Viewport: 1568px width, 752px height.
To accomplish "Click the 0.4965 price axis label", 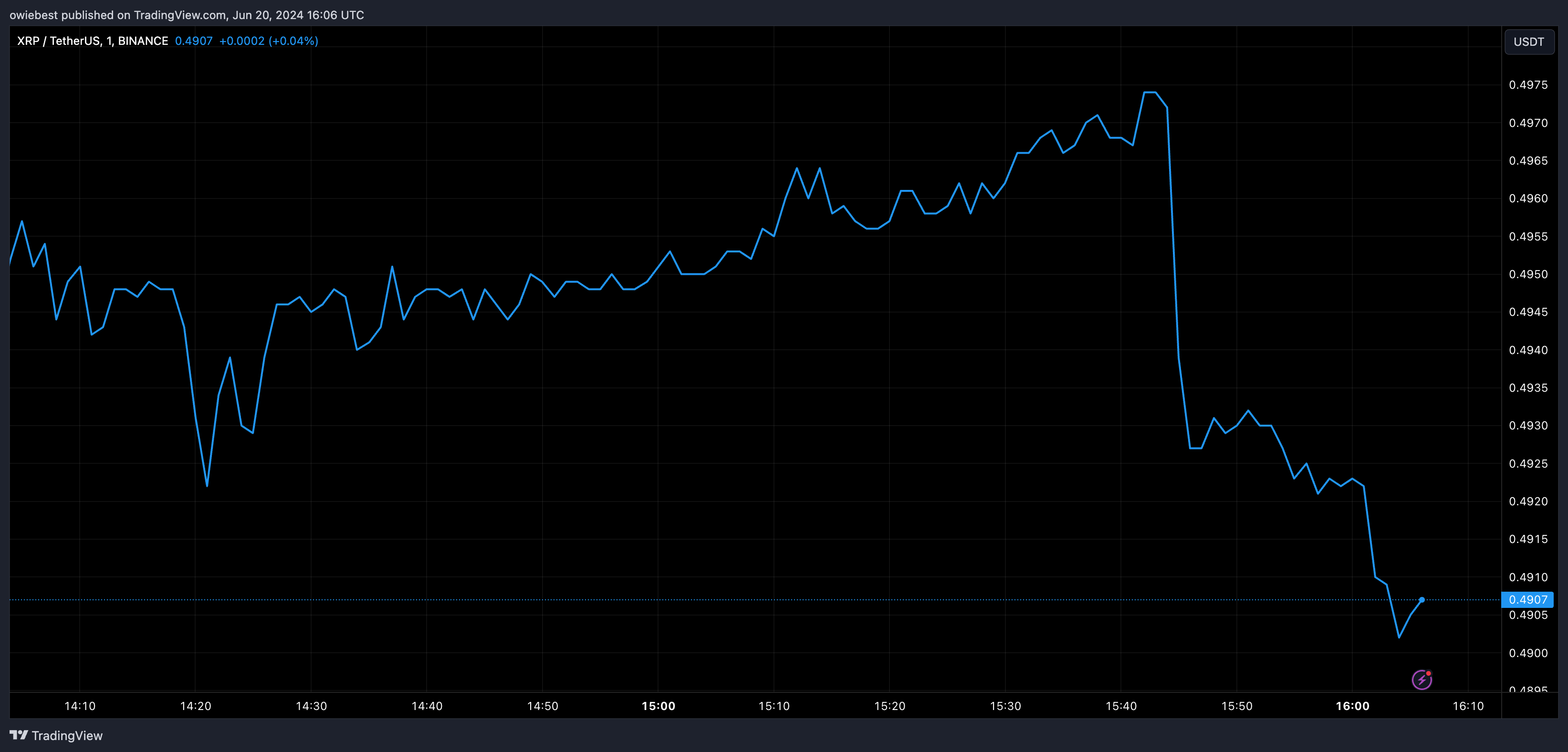I will pos(1528,161).
